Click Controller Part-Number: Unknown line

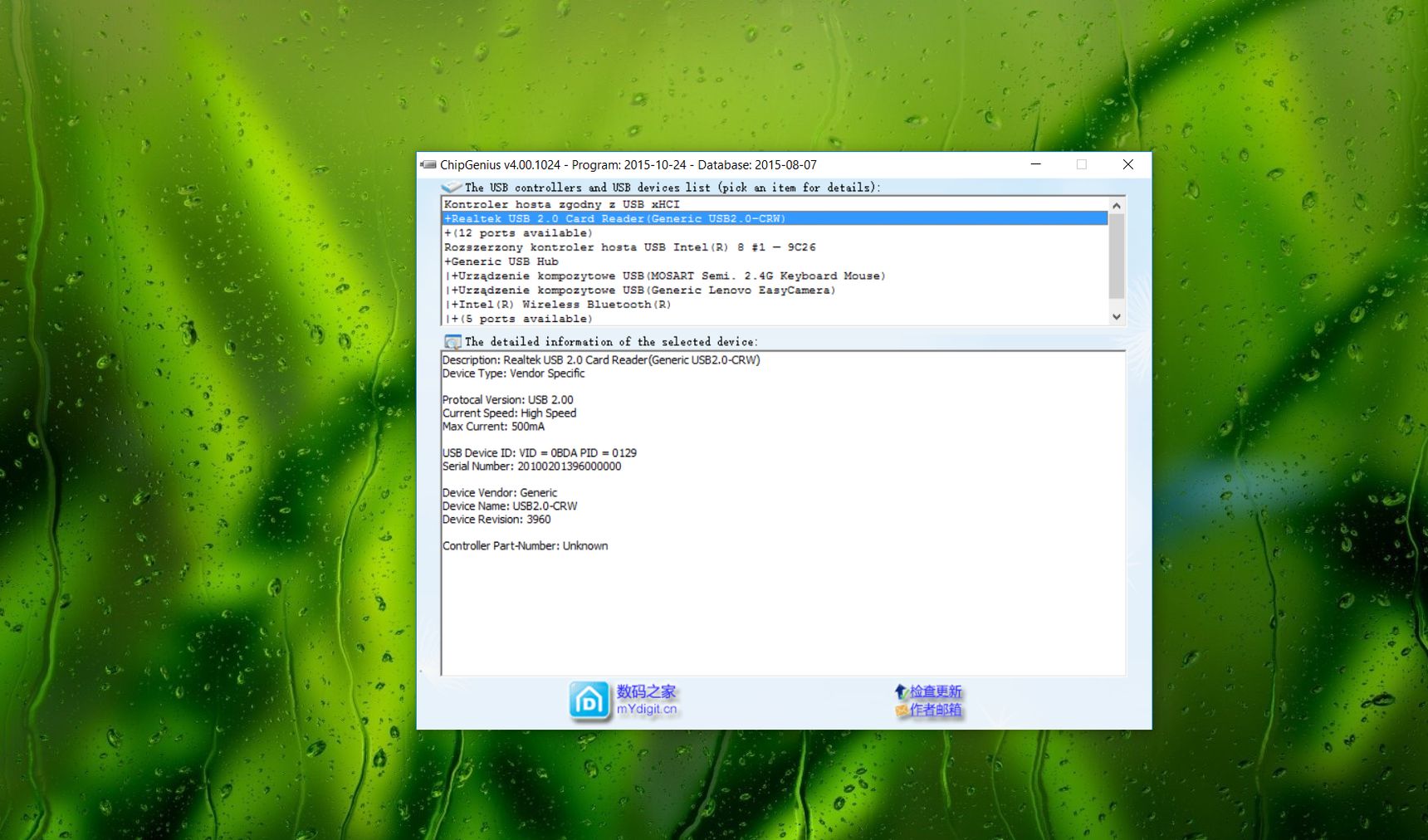525,546
